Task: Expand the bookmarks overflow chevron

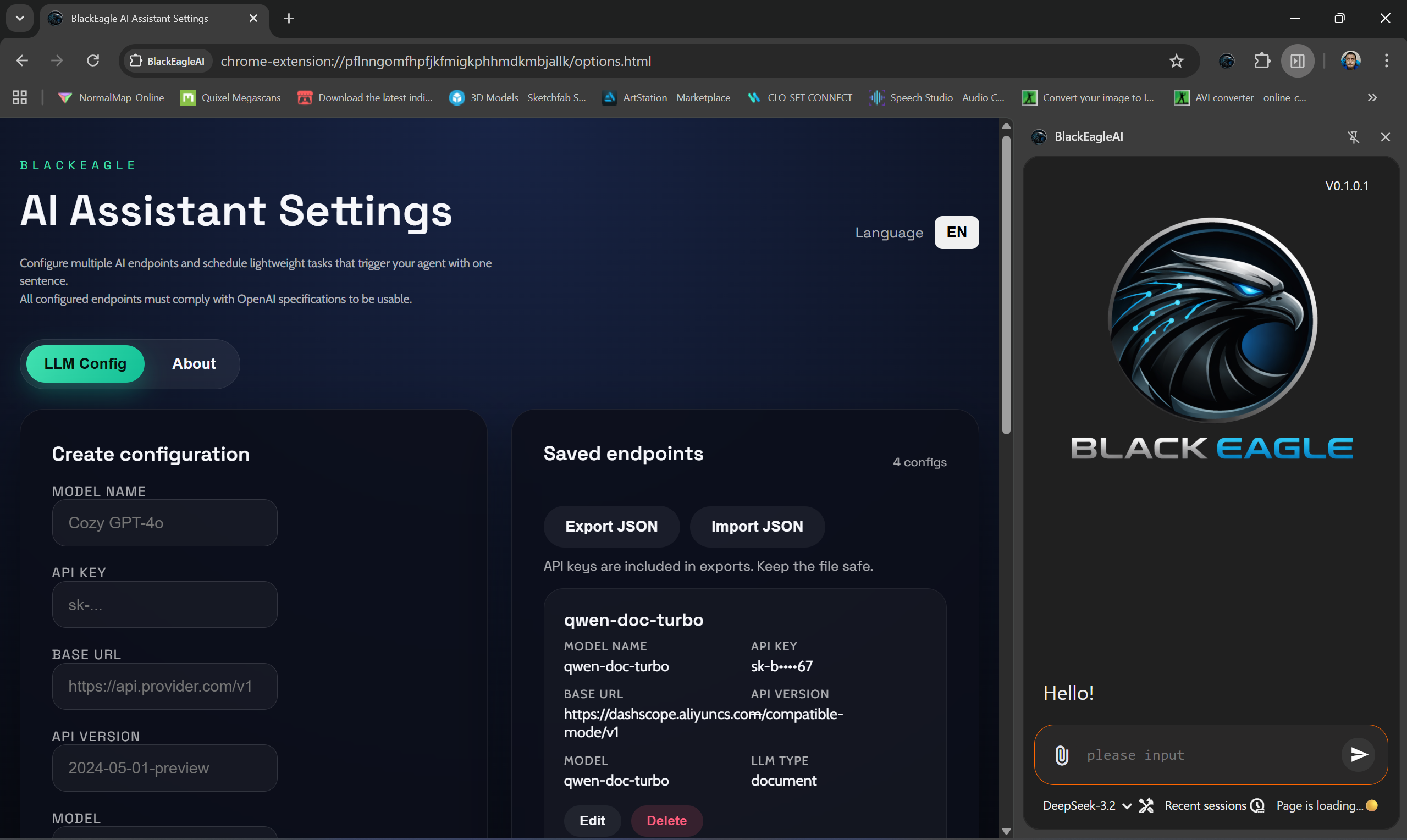Action: [1372, 97]
